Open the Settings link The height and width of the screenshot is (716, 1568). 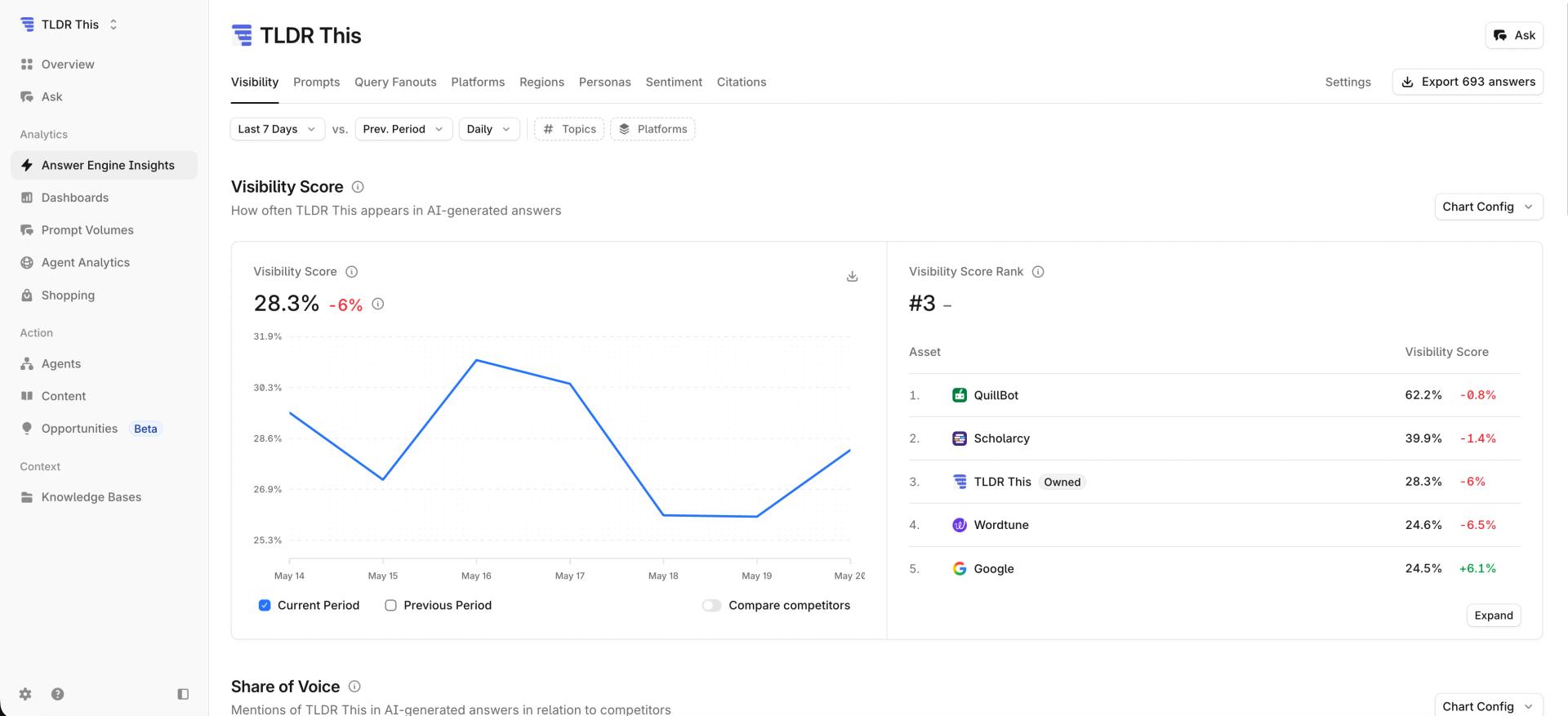[1347, 82]
